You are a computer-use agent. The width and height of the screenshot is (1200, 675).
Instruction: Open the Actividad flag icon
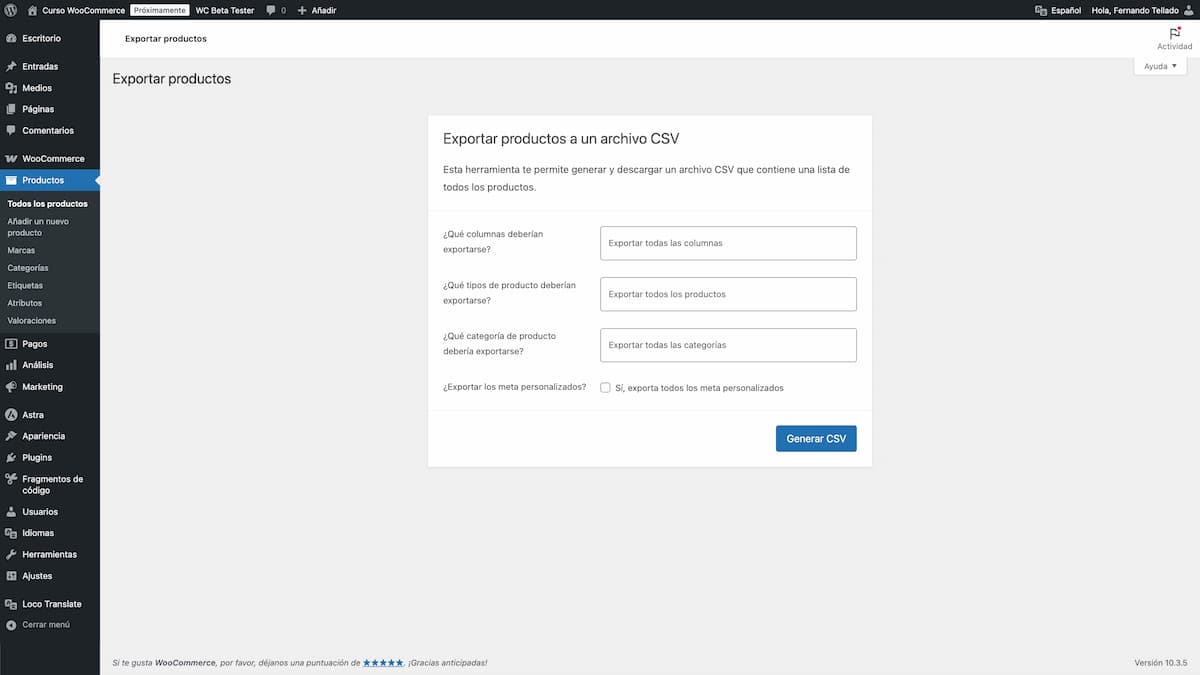click(1172, 35)
